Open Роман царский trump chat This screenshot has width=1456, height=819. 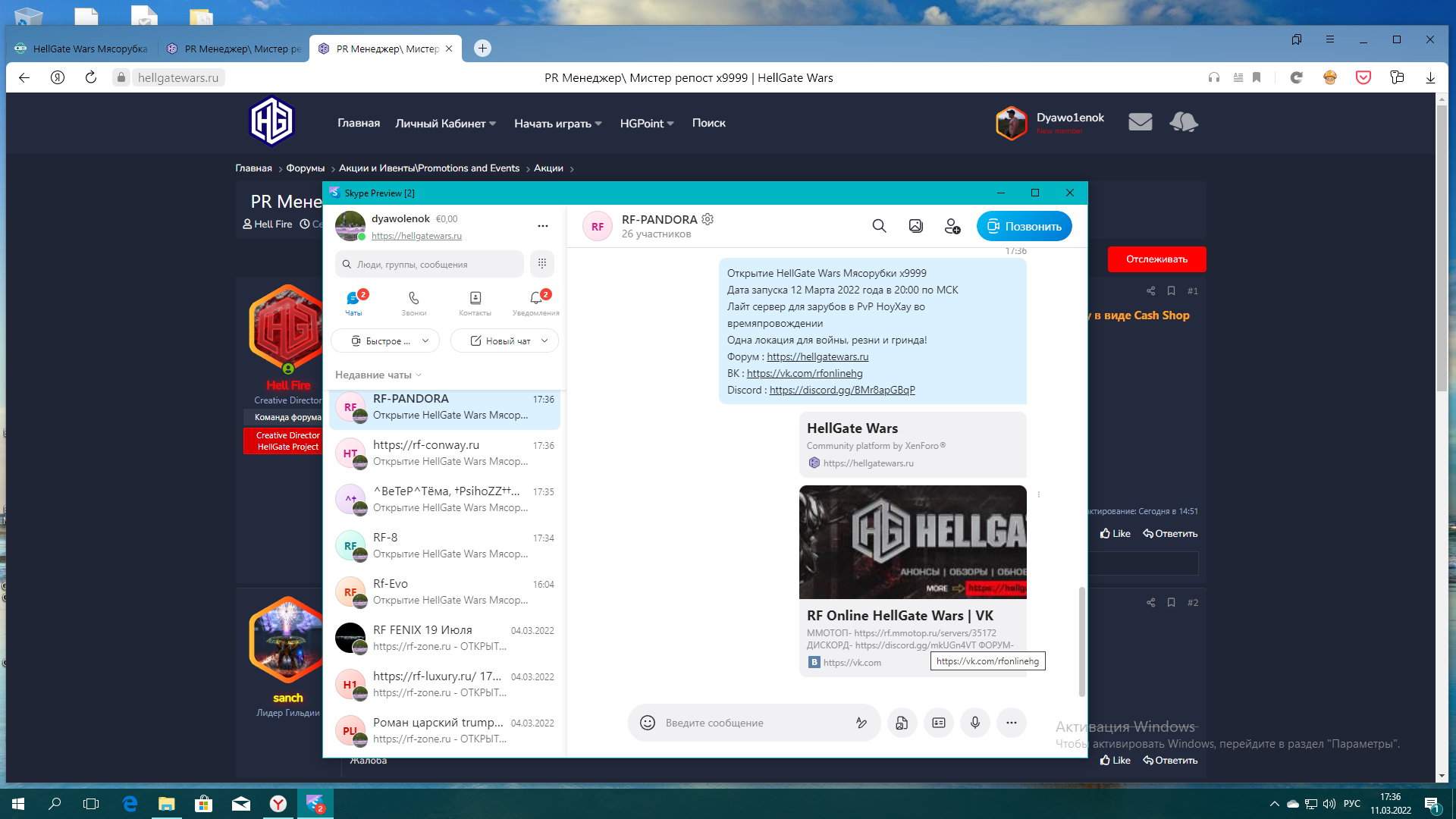coord(445,730)
